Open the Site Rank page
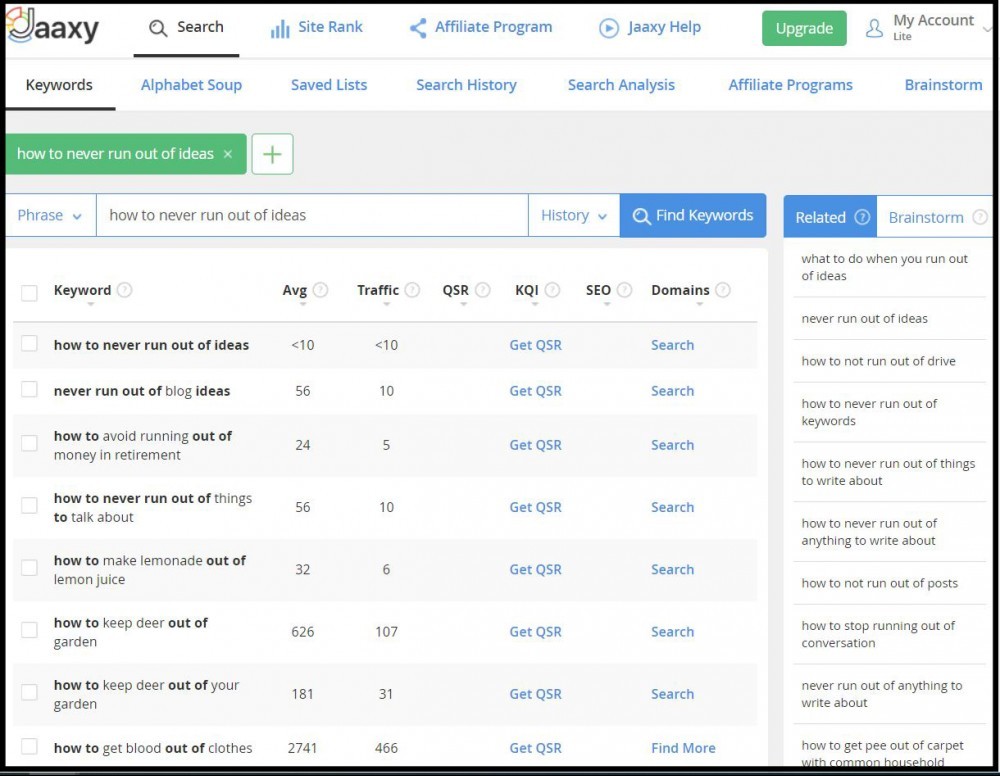This screenshot has height=776, width=1000. pyautogui.click(x=317, y=27)
